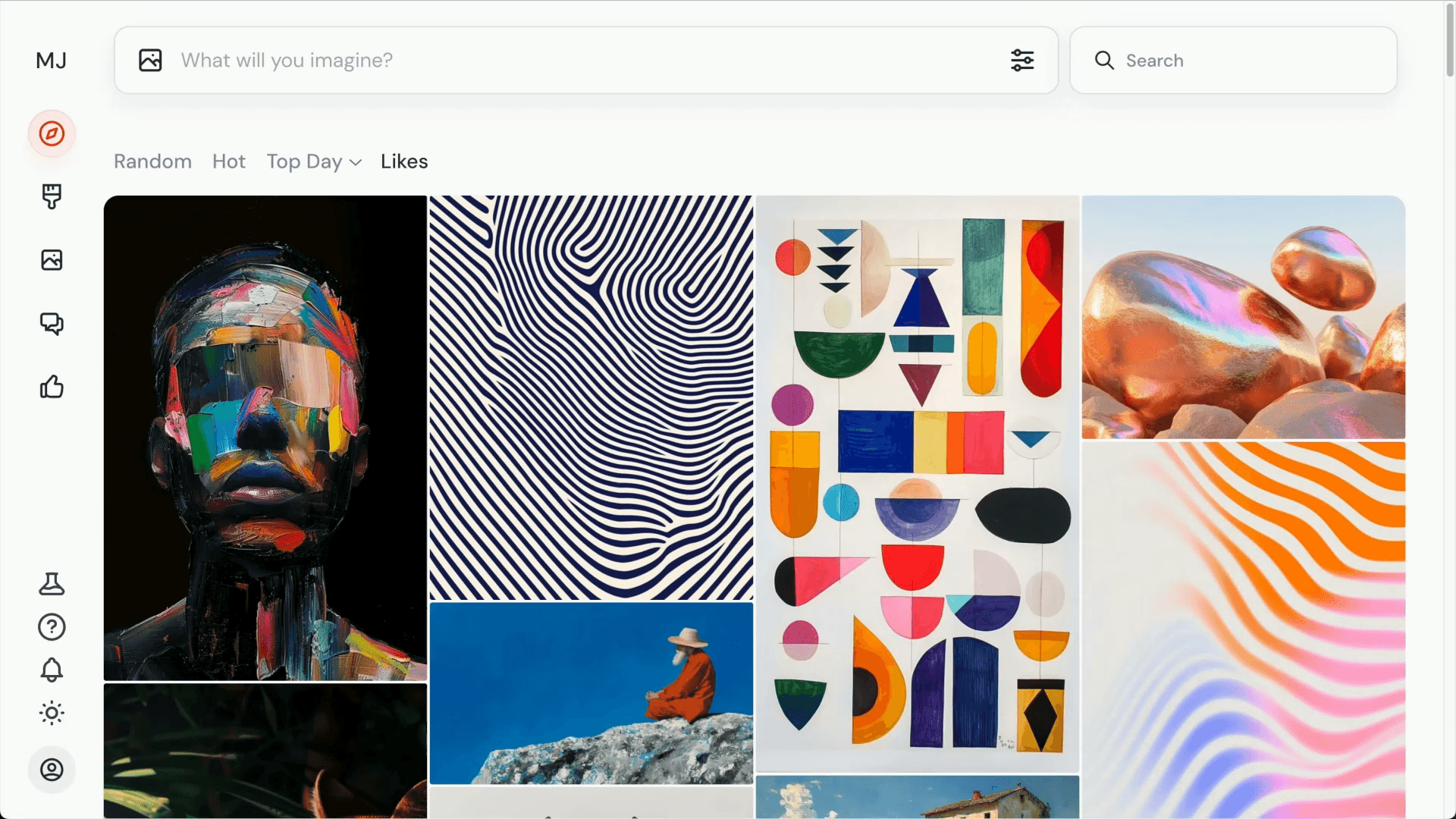Click the Explore/Discover icon
This screenshot has height=819, width=1456.
click(51, 133)
